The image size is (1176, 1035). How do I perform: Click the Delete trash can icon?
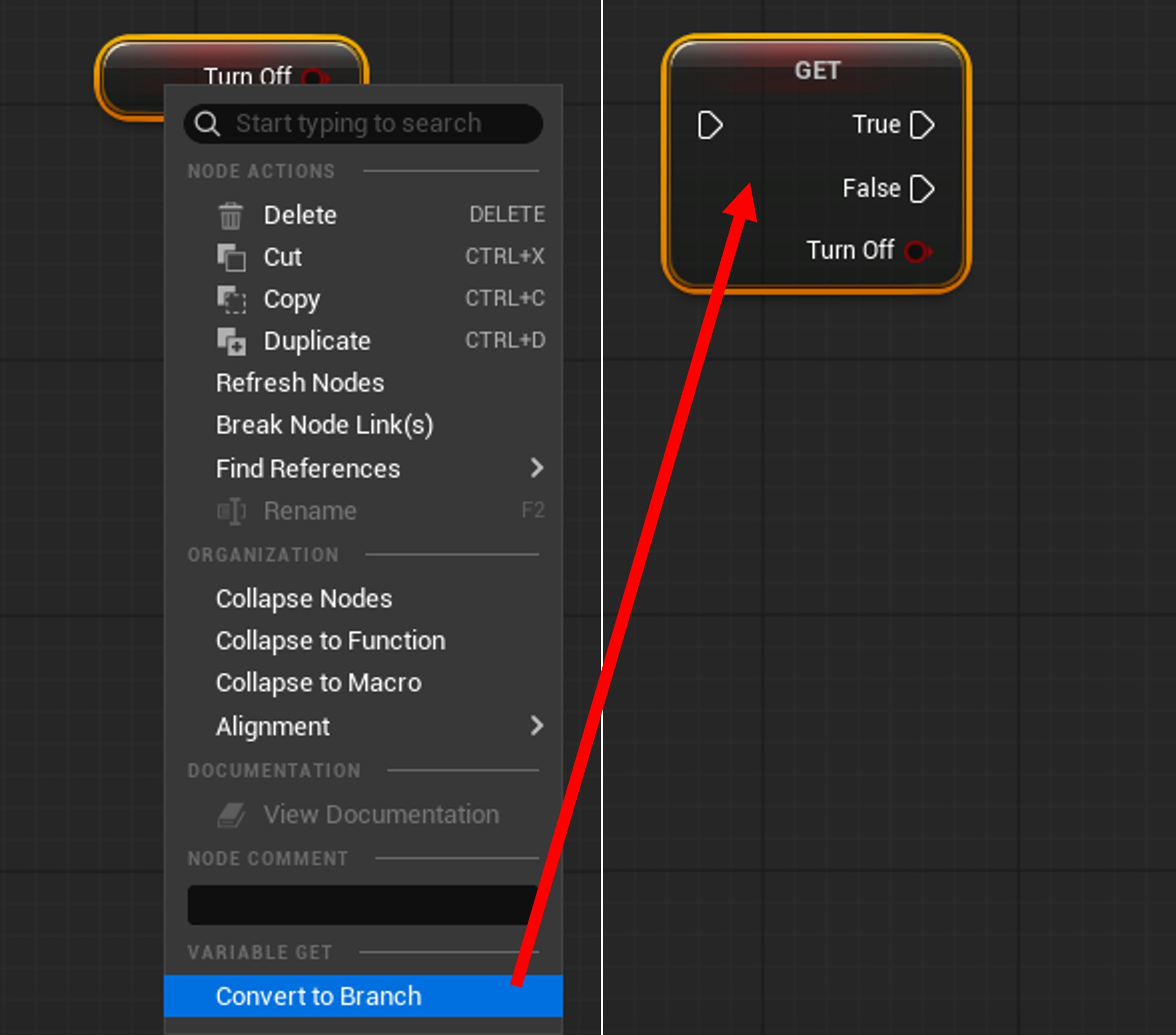[x=231, y=216]
